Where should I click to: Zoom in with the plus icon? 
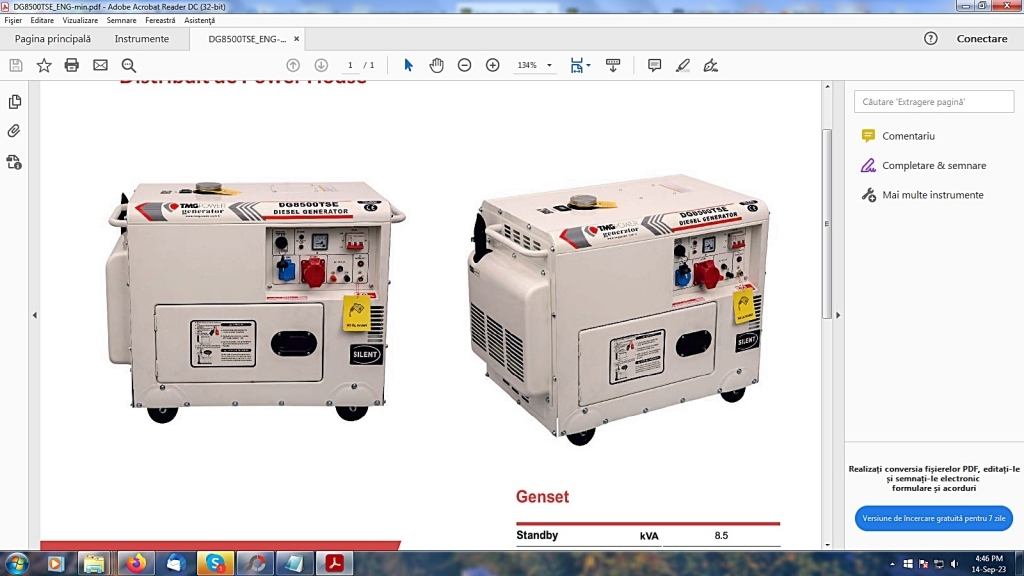(x=492, y=65)
